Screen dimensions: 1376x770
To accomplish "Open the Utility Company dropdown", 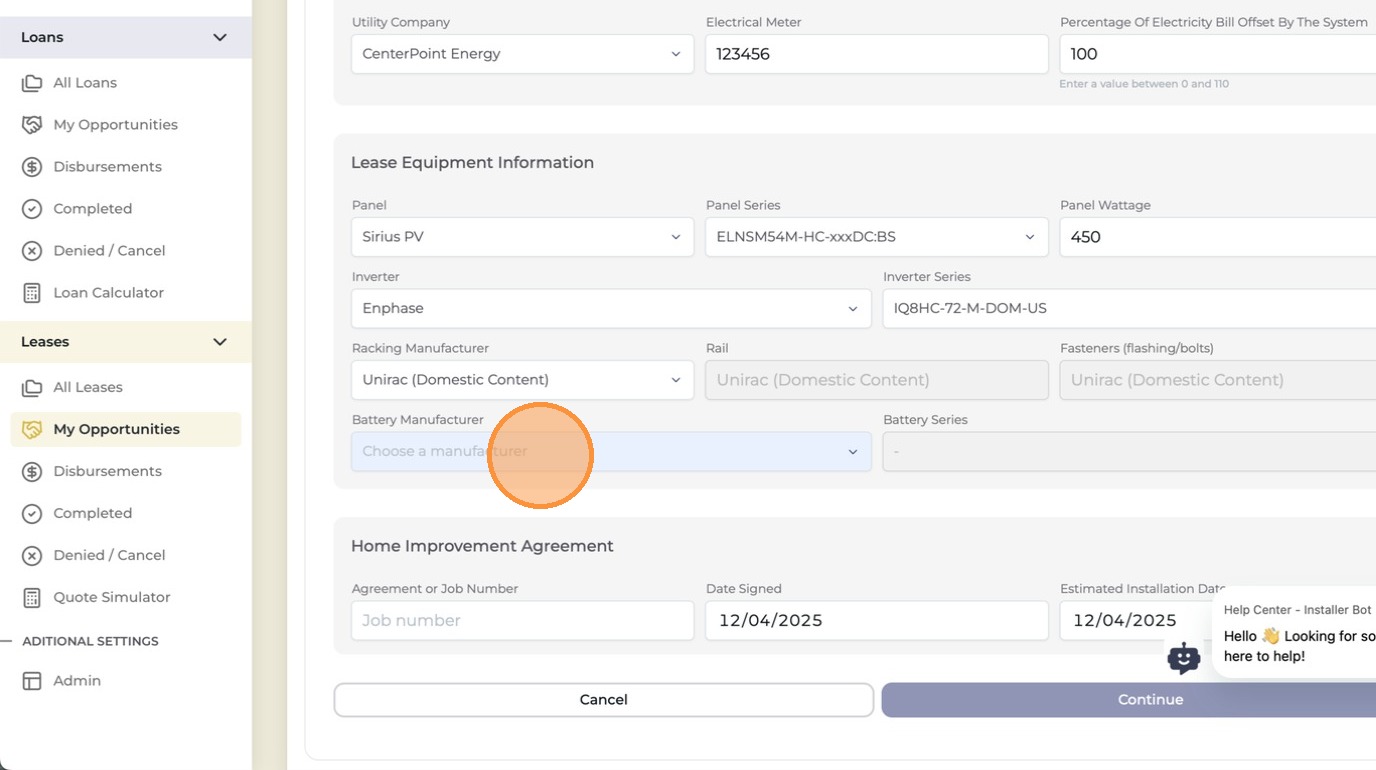I will click(x=522, y=54).
